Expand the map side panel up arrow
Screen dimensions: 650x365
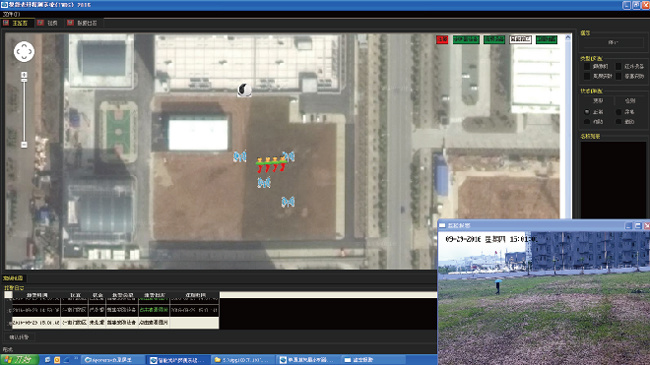568,38
